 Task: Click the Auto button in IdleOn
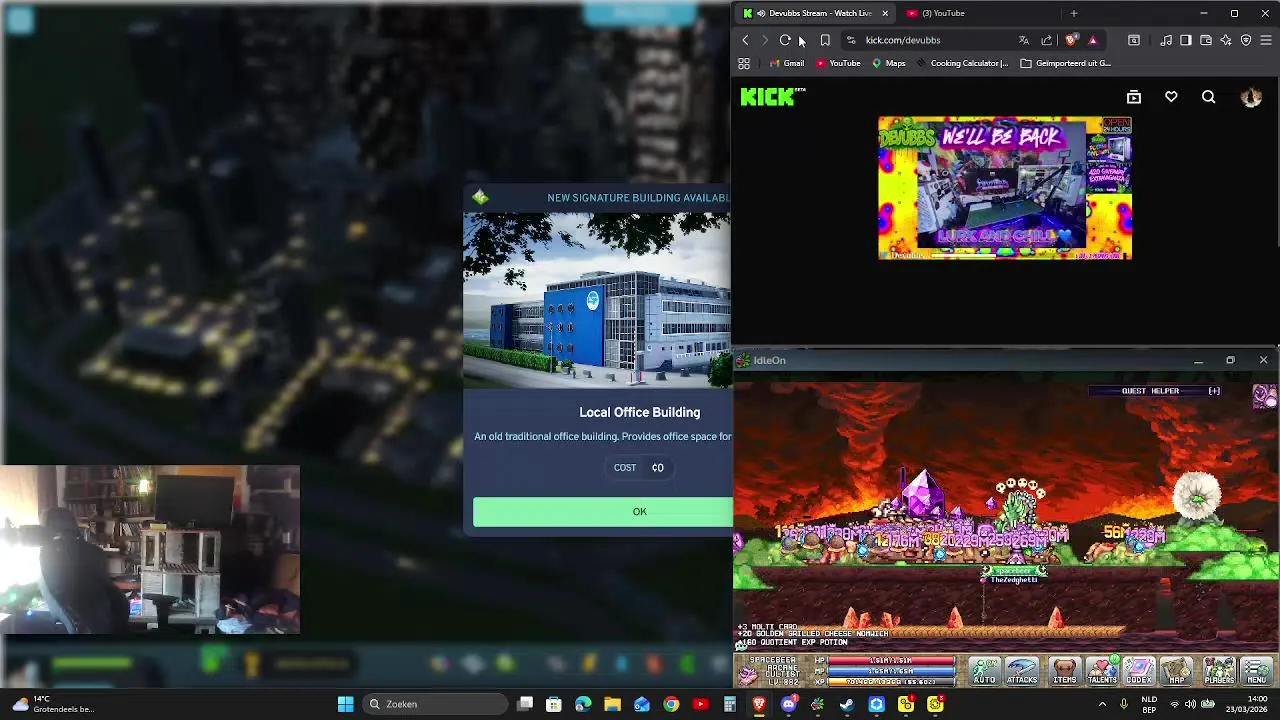[985, 670]
